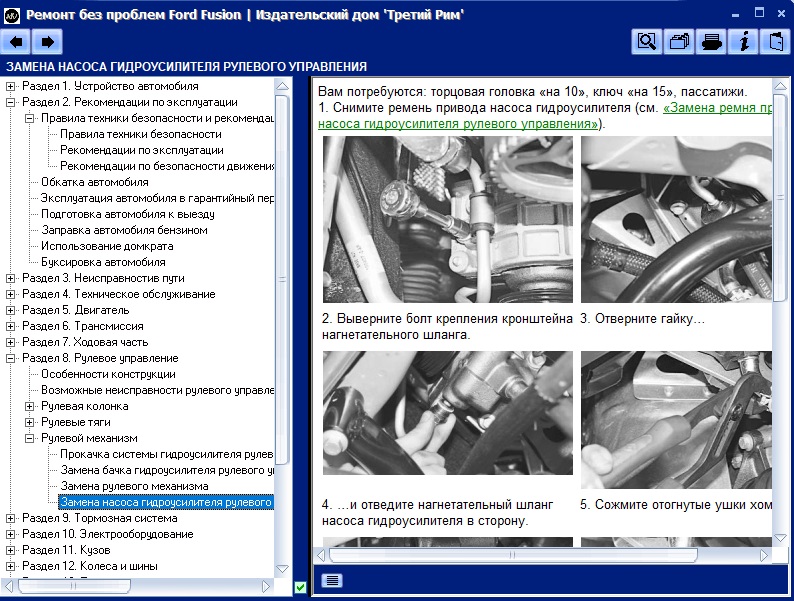Open Особенности конструкции topic
Screen dimensions: 794x601
pos(108,374)
